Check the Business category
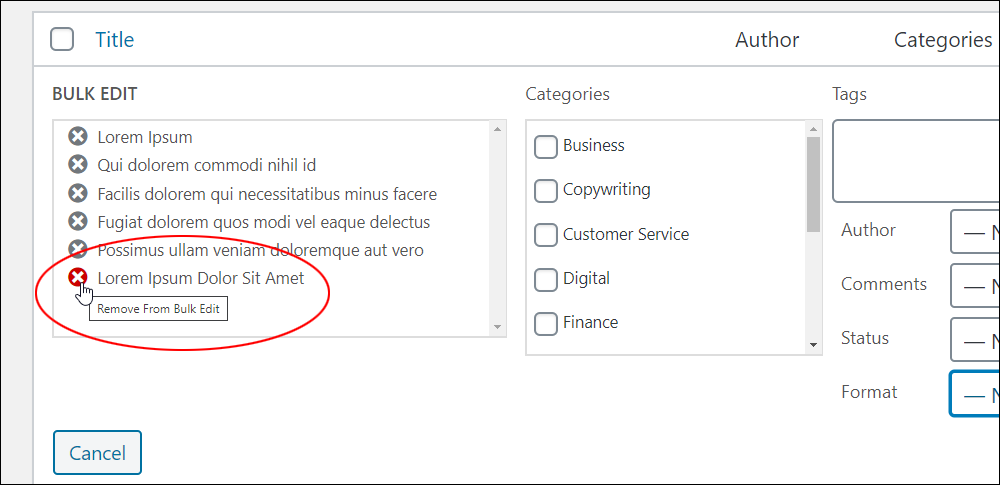Viewport: 1000px width, 485px height. tap(545, 147)
